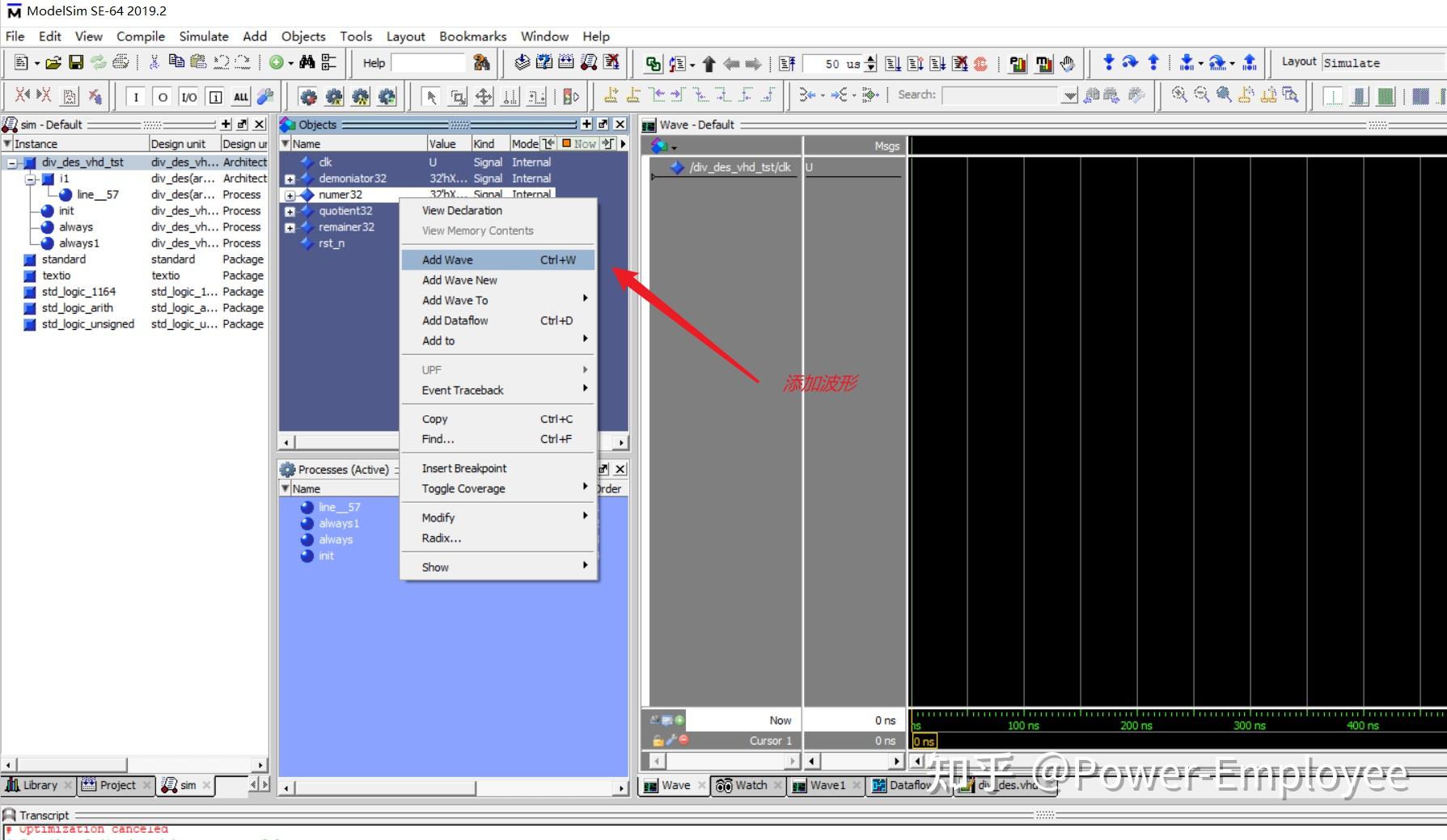Click the Help search input field
Screen dimensions: 1447x840
428,63
